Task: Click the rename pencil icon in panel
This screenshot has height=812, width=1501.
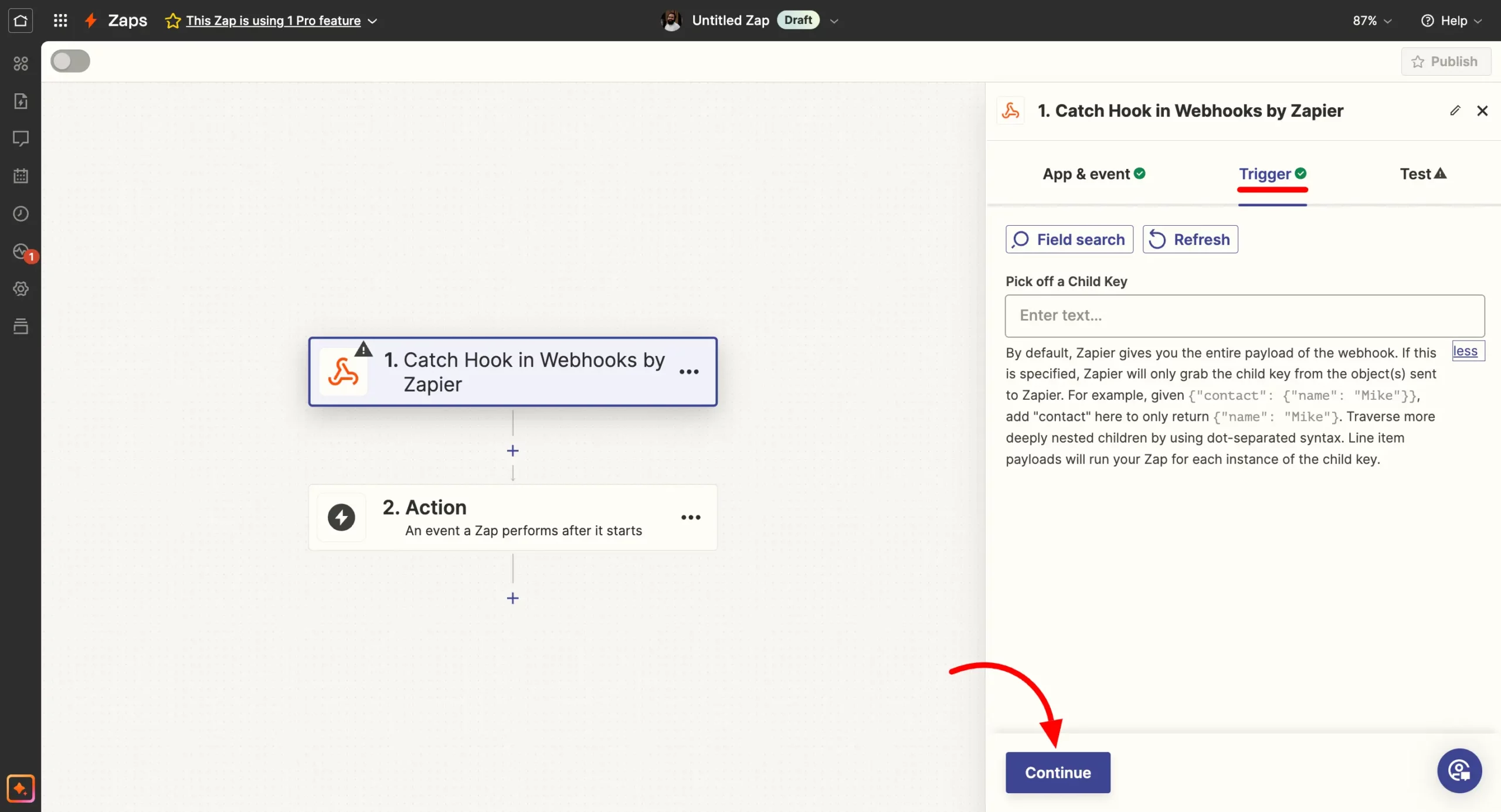Action: (1455, 111)
